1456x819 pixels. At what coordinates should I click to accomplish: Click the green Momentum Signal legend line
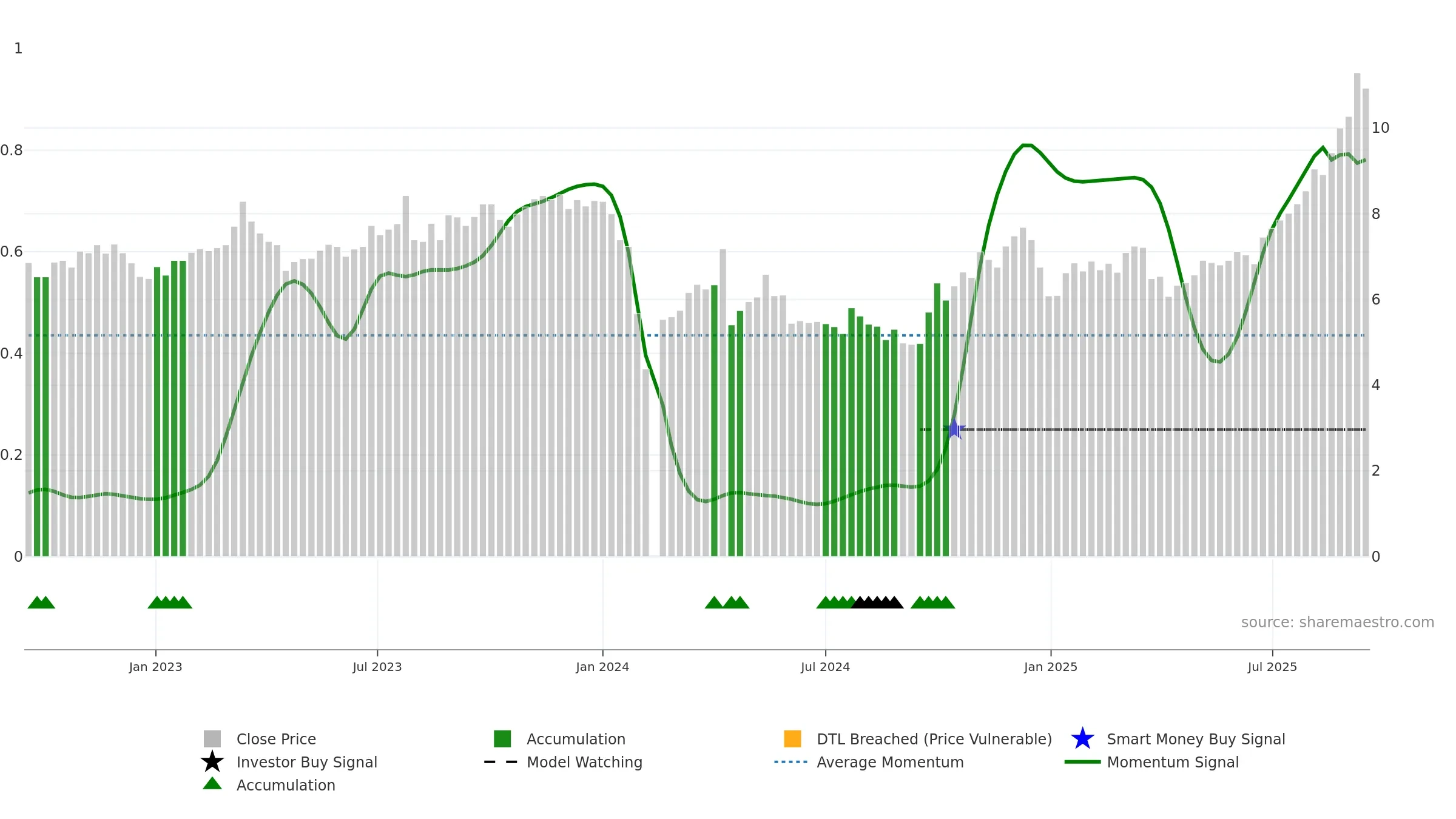(x=1082, y=762)
